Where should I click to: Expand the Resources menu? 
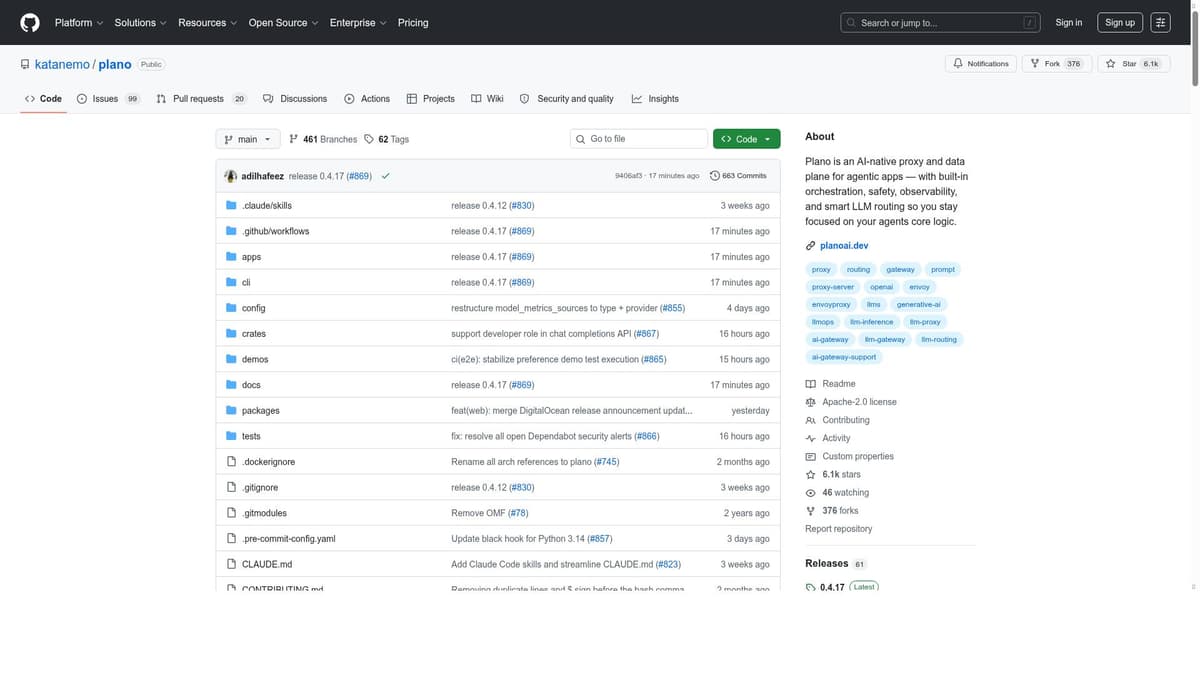(207, 22)
